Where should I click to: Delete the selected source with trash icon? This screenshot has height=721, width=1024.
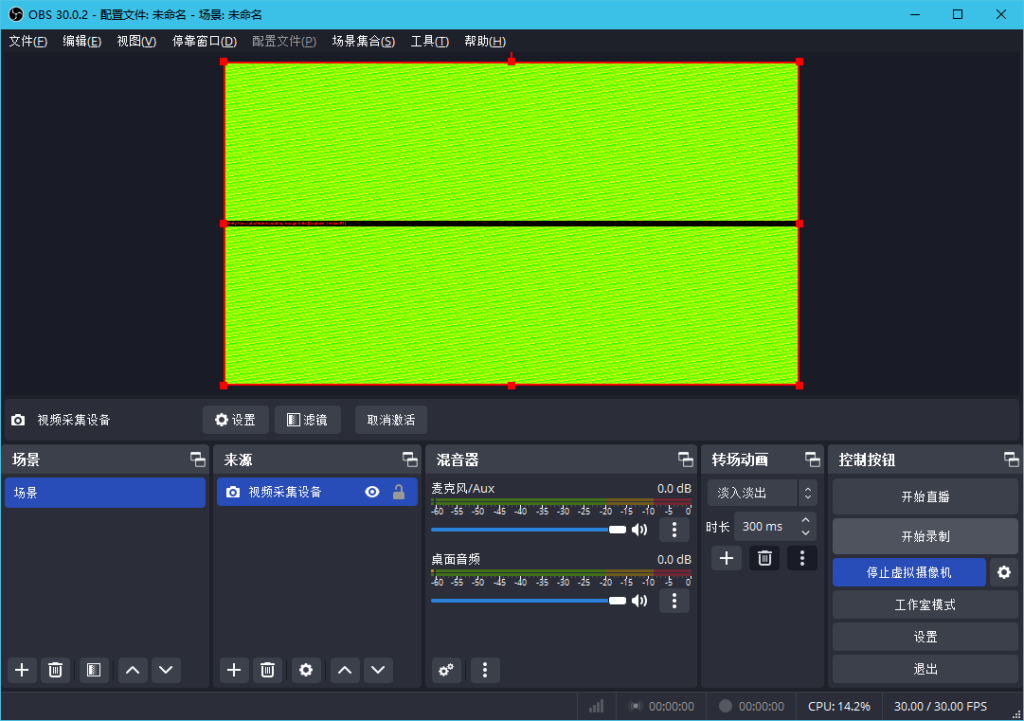[x=267, y=670]
